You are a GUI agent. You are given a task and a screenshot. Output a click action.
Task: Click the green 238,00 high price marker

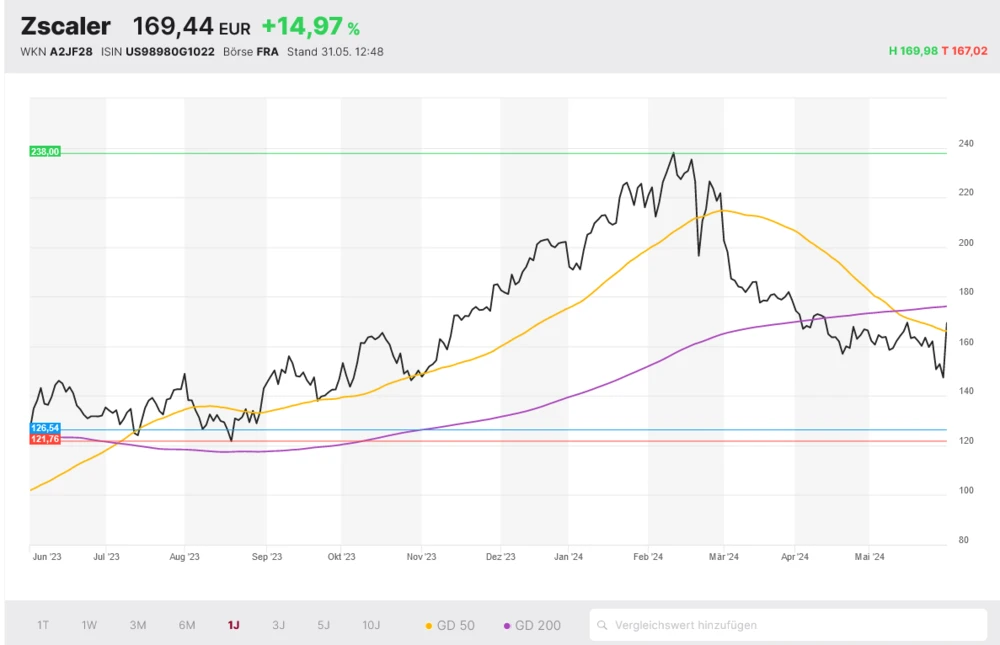tap(46, 151)
